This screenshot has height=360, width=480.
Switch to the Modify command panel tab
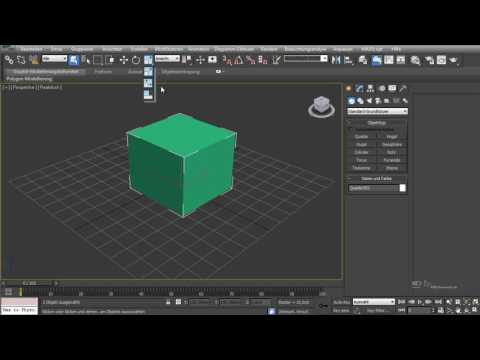point(359,88)
